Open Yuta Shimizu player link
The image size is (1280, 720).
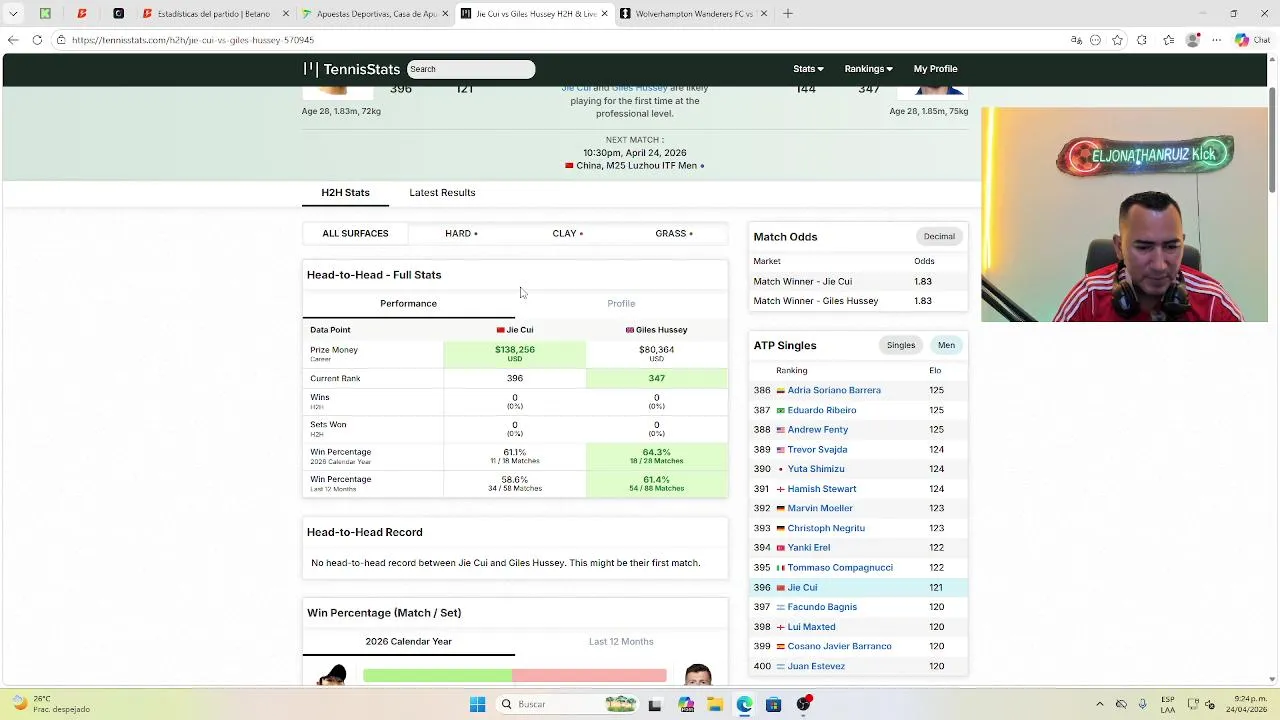click(816, 469)
